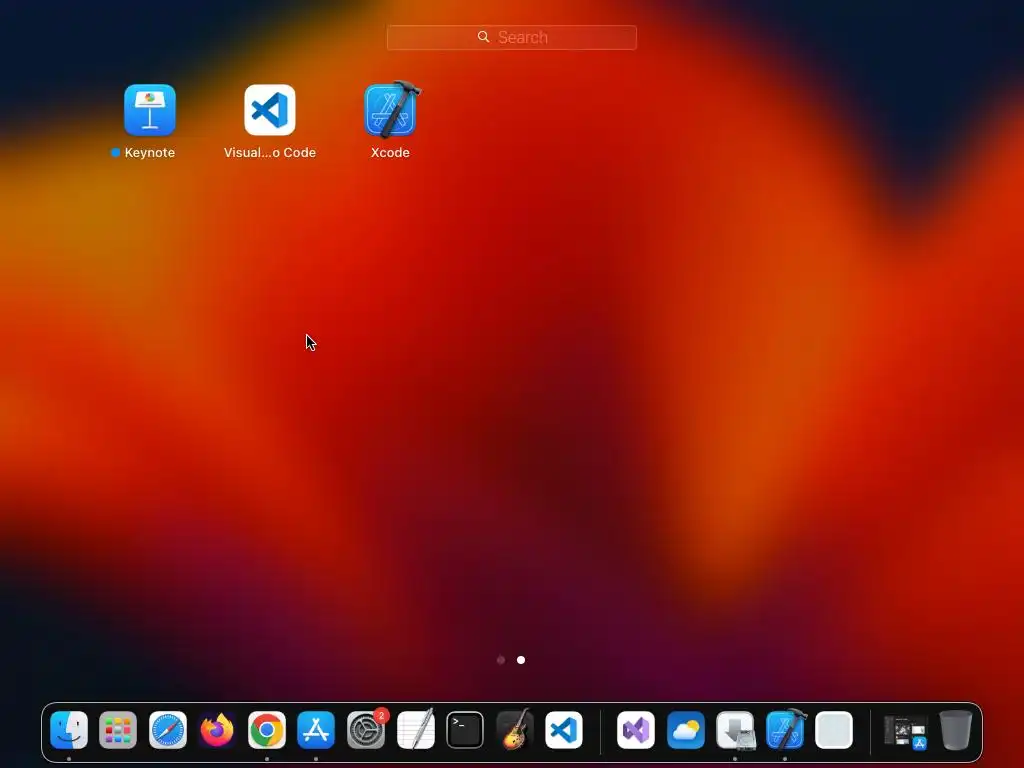
Task: Click the Xcode label under the icon
Action: [x=391, y=152]
